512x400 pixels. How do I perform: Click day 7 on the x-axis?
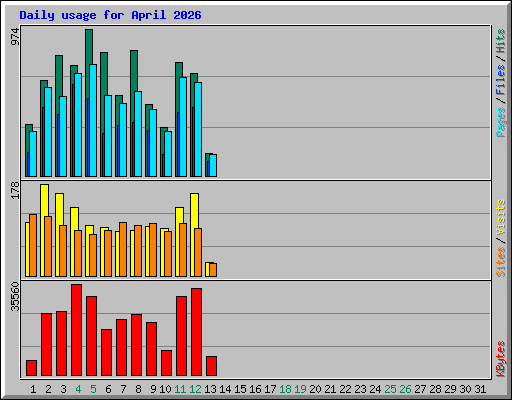point(123,389)
